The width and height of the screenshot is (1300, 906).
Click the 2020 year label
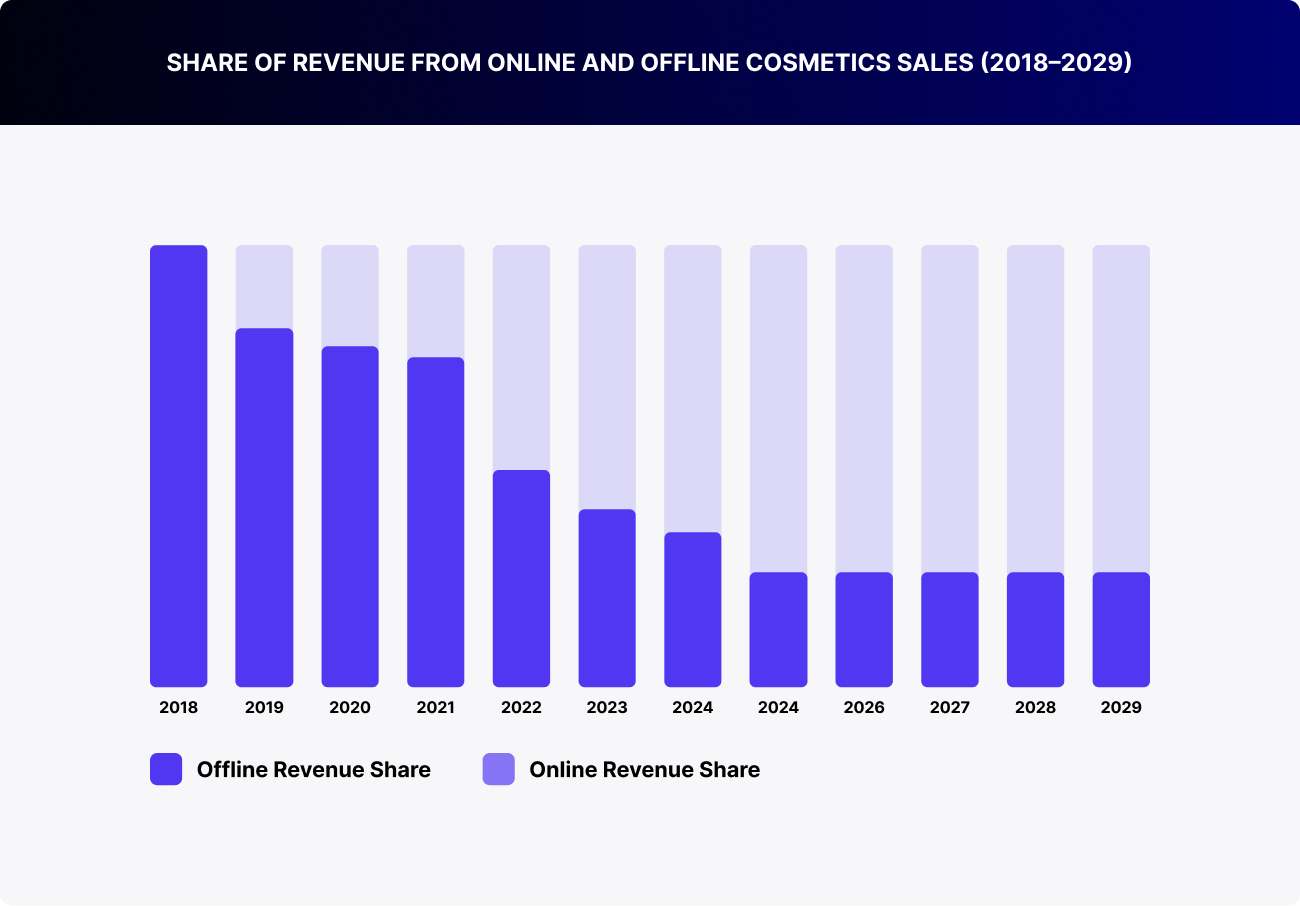pos(350,707)
